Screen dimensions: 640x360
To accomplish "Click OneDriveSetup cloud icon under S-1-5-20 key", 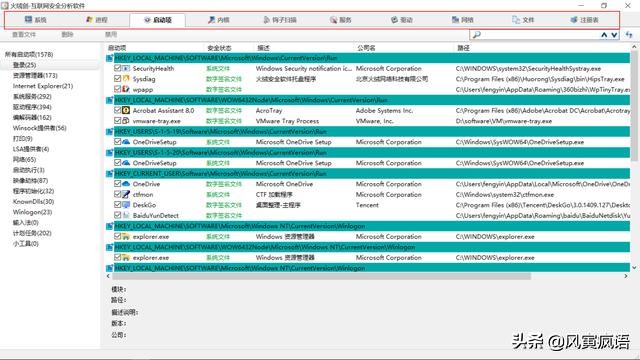I will coord(126,163).
